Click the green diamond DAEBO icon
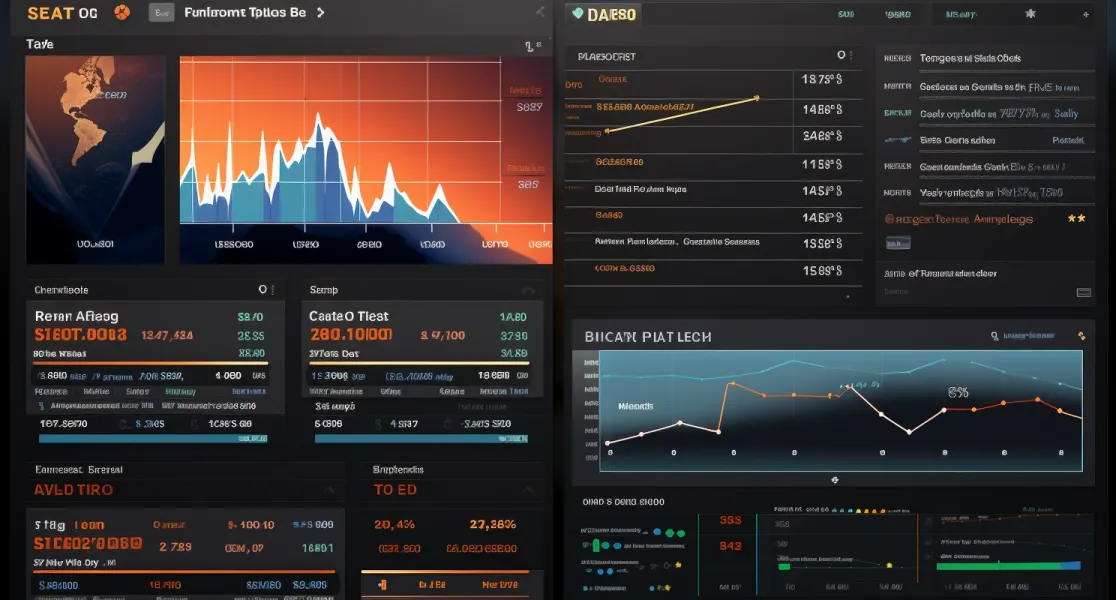Screen dimensions: 1116x600 click(x=577, y=14)
